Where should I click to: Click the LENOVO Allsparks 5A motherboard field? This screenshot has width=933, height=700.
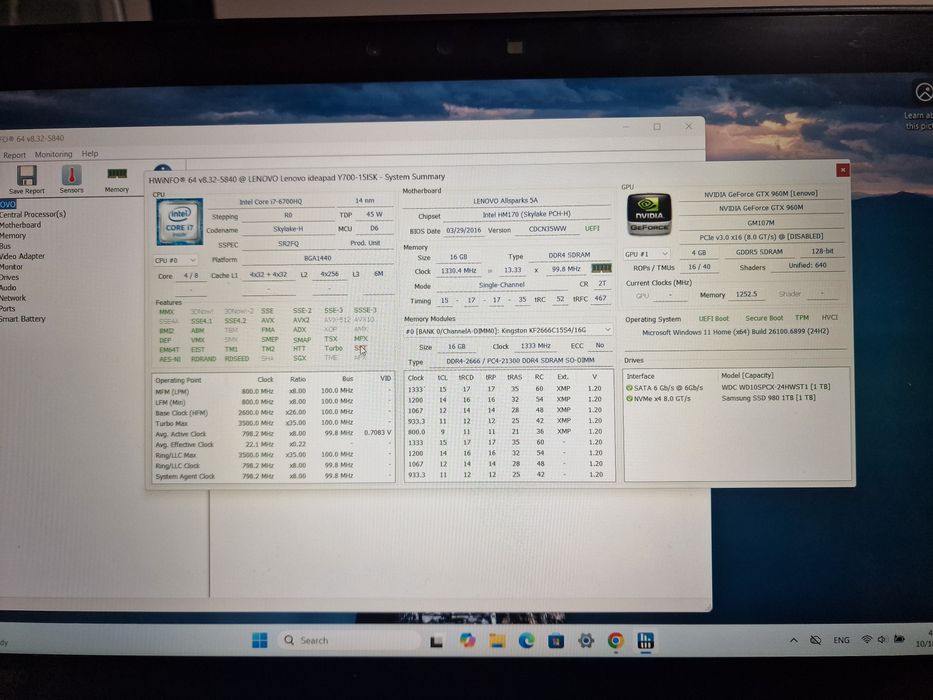(506, 201)
